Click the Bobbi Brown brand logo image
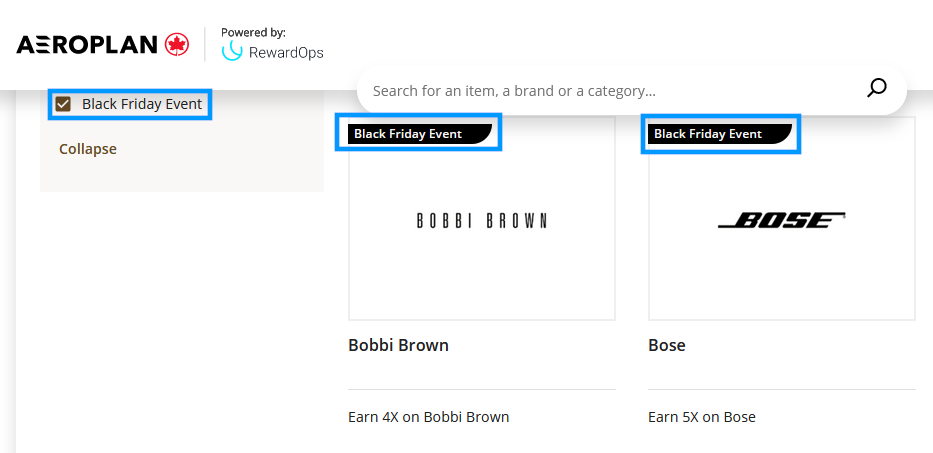This screenshot has height=453, width=933. click(x=481, y=221)
